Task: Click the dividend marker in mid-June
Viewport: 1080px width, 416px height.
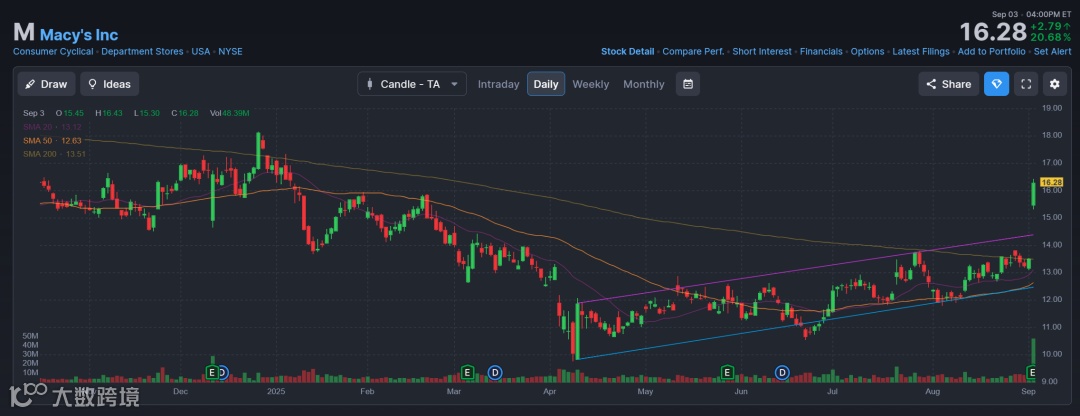Action: (x=782, y=373)
